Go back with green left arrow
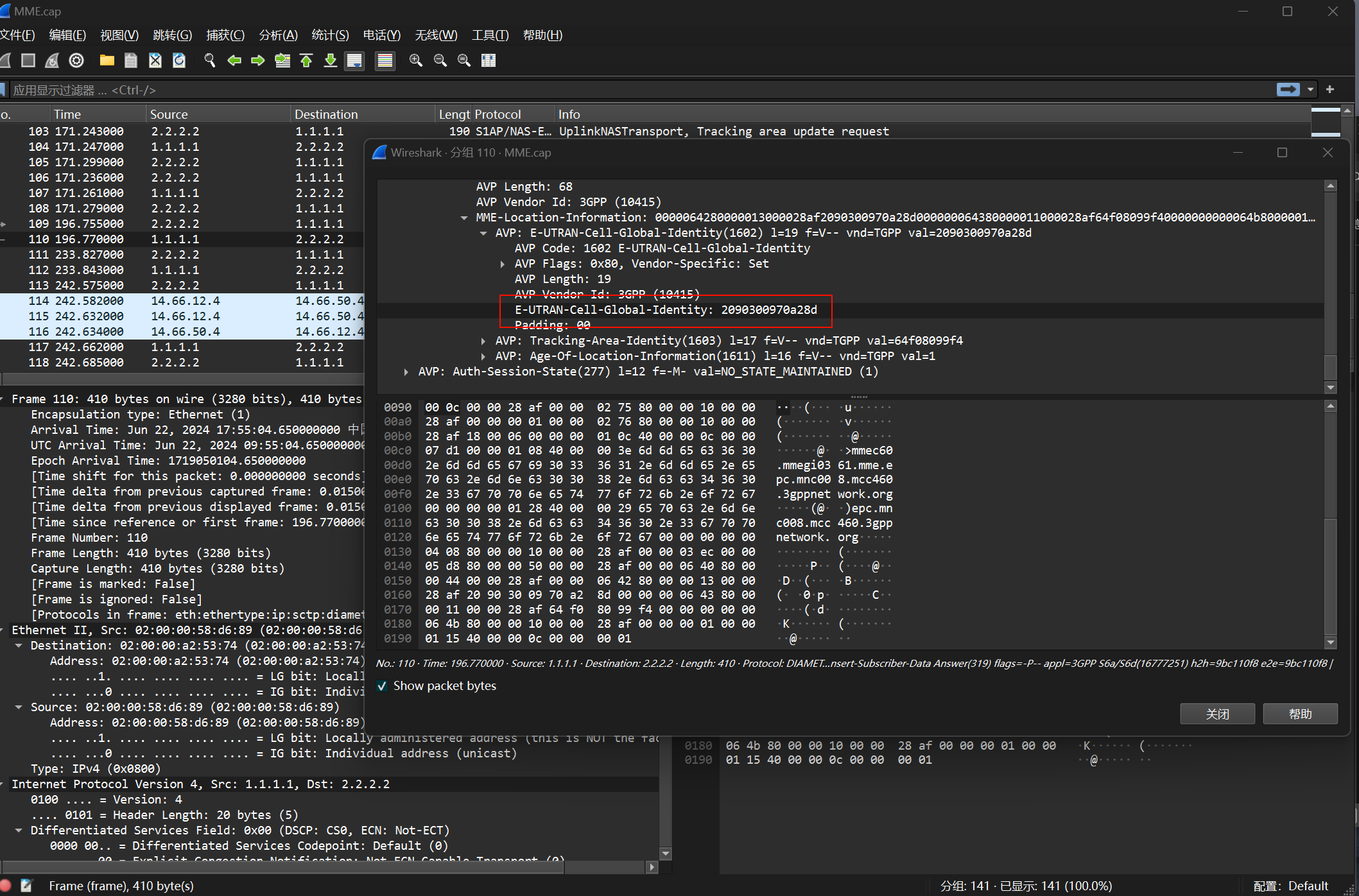The image size is (1359, 896). (x=234, y=60)
